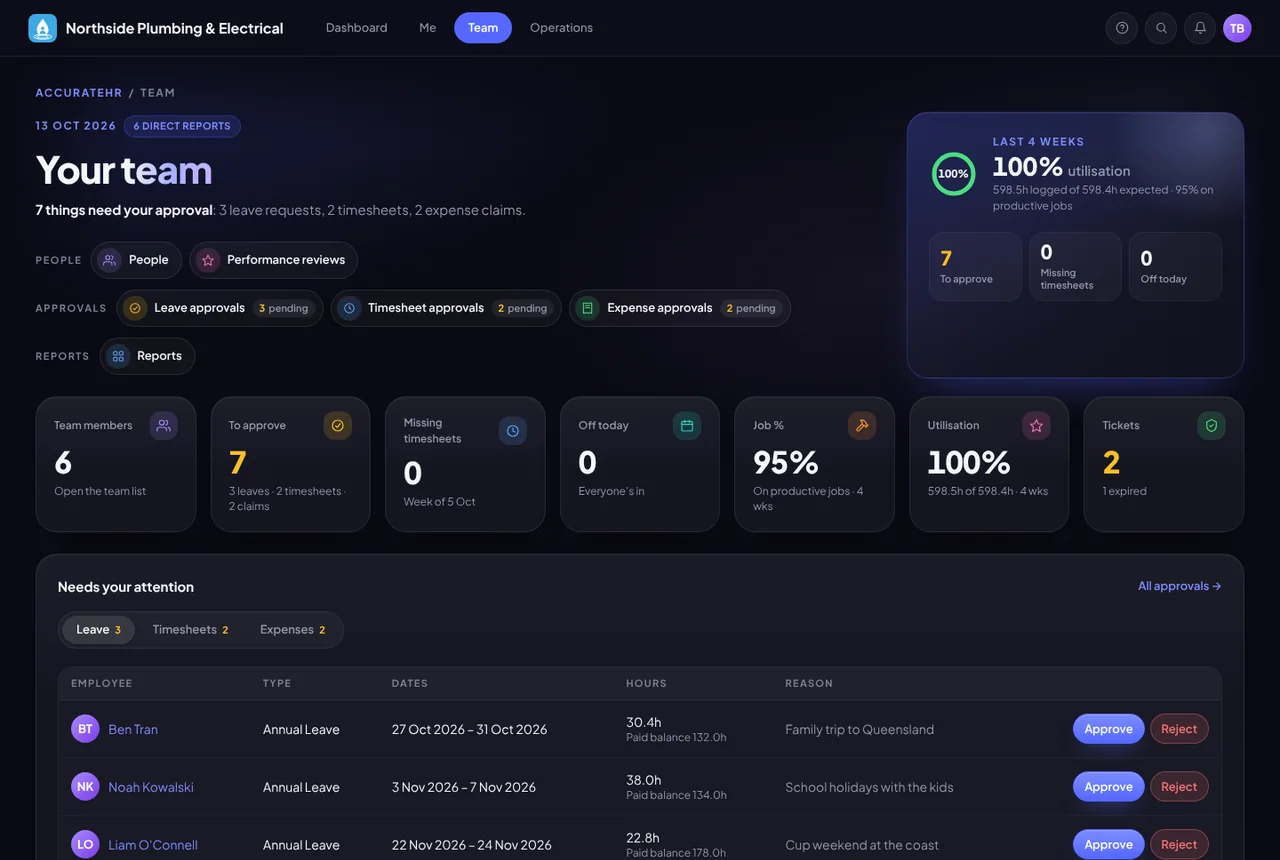Click the To approve check icon

coord(338,426)
